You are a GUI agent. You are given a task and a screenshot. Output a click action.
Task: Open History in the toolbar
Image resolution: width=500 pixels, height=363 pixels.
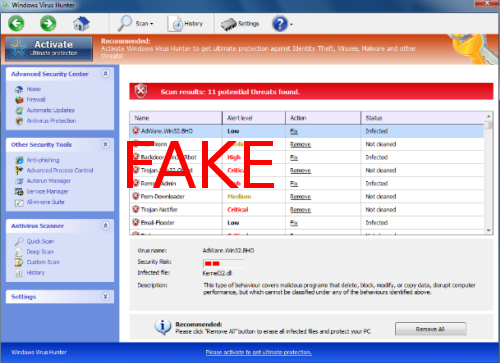[x=185, y=24]
